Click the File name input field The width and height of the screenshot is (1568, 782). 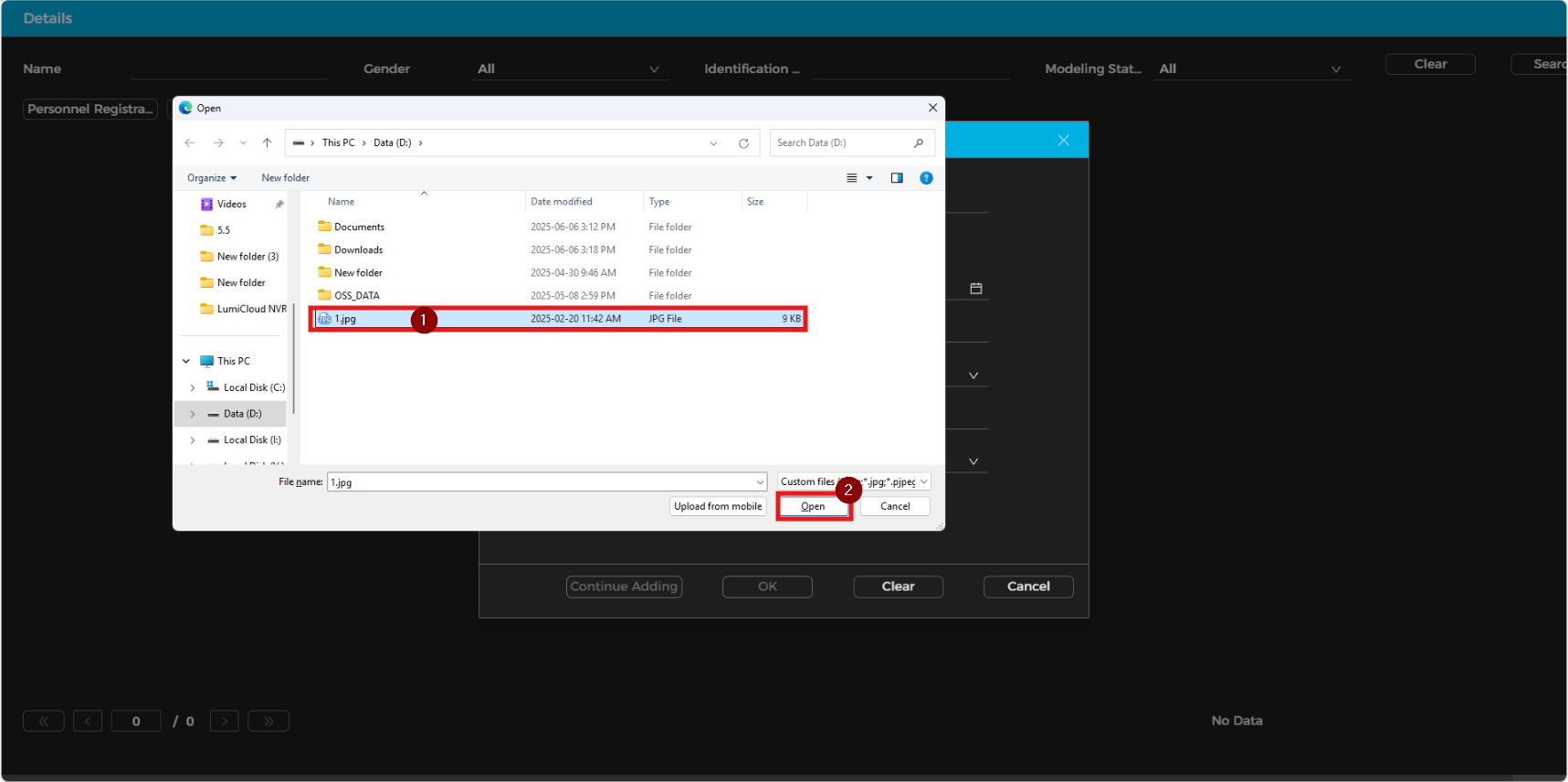[539, 481]
